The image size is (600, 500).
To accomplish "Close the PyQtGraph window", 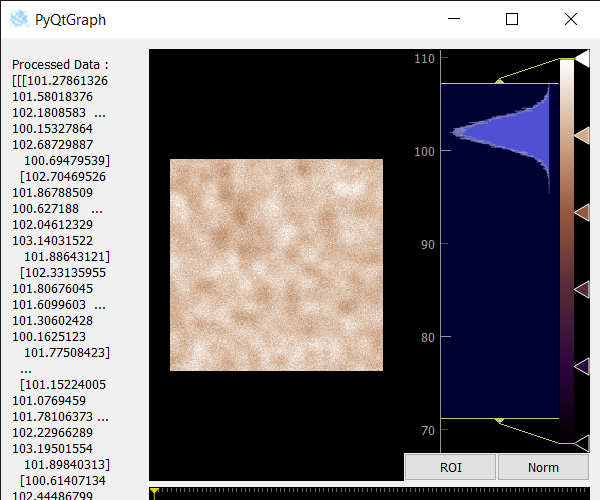I will pyautogui.click(x=570, y=19).
